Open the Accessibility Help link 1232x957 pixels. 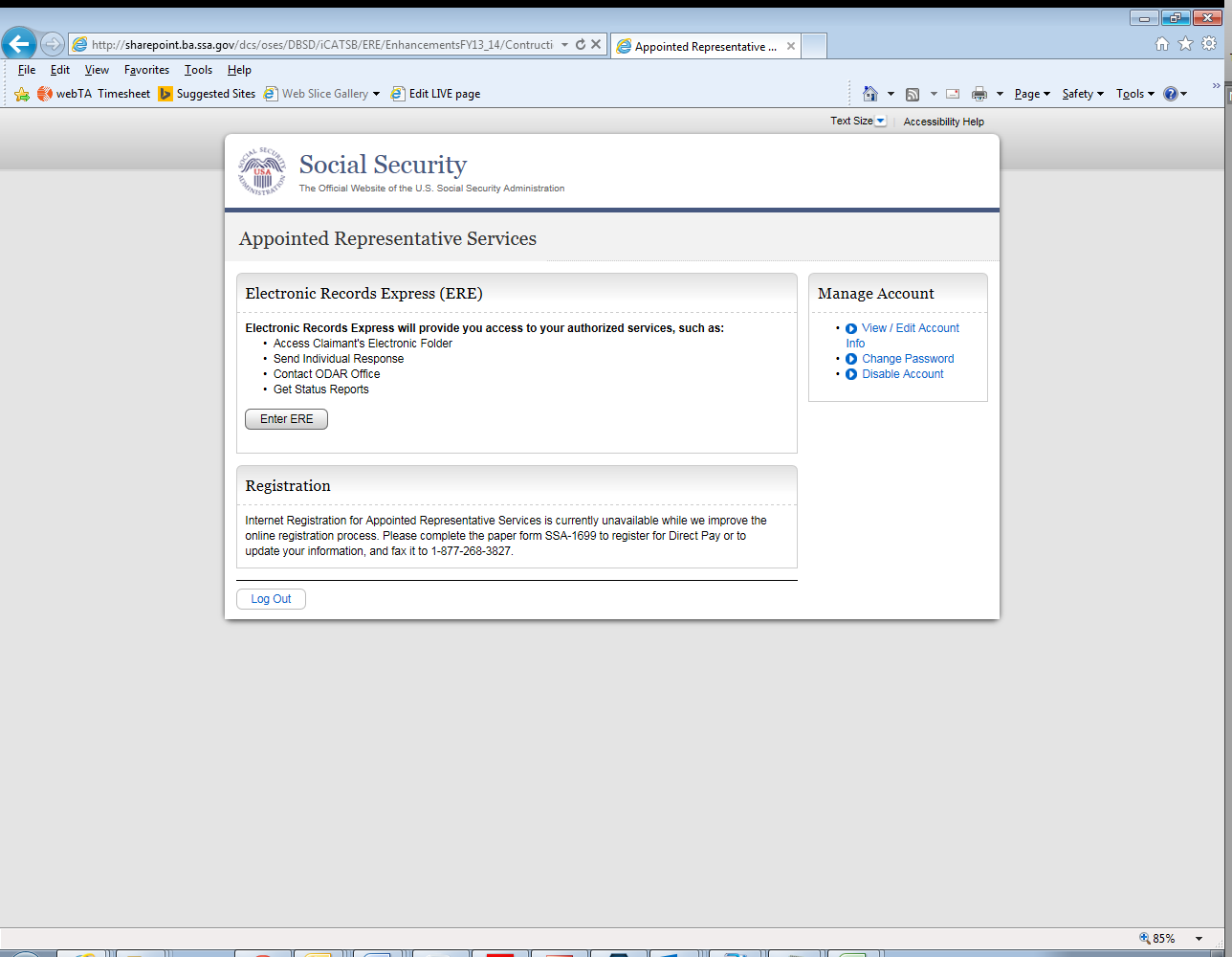coord(944,122)
